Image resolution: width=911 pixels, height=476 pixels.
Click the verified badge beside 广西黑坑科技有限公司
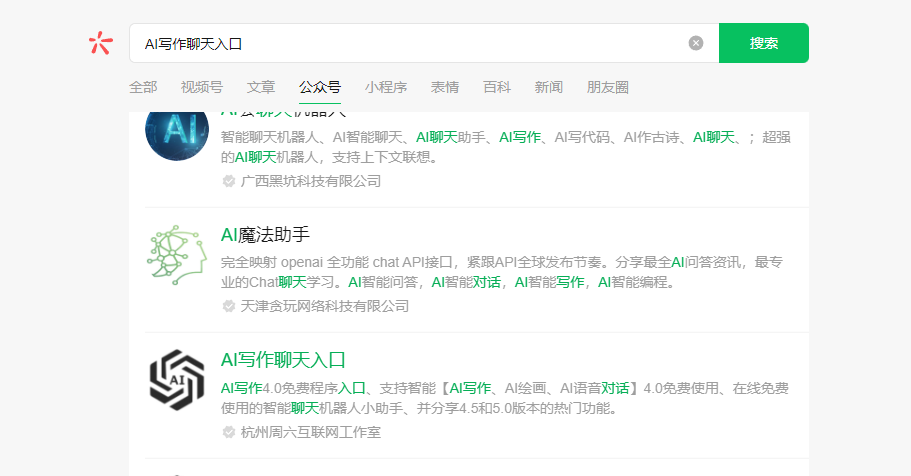click(229, 181)
